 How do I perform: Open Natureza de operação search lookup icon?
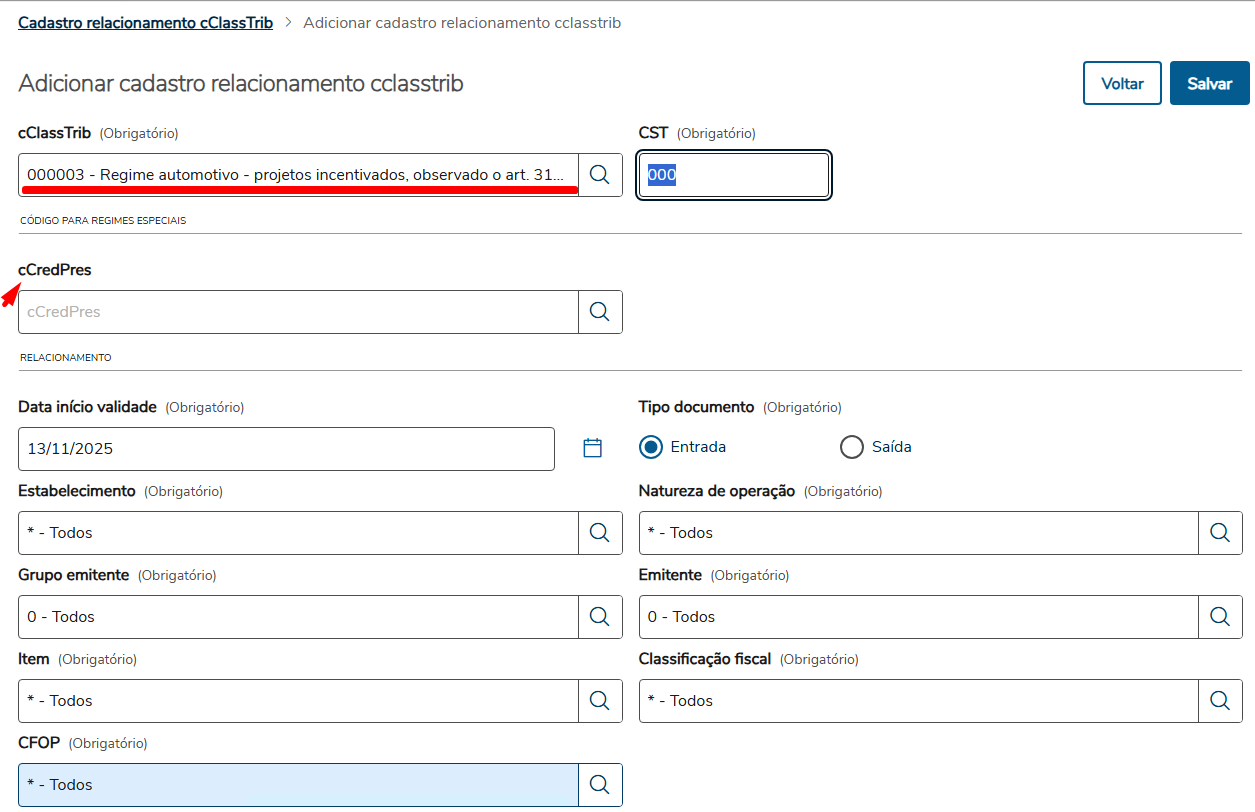1220,533
